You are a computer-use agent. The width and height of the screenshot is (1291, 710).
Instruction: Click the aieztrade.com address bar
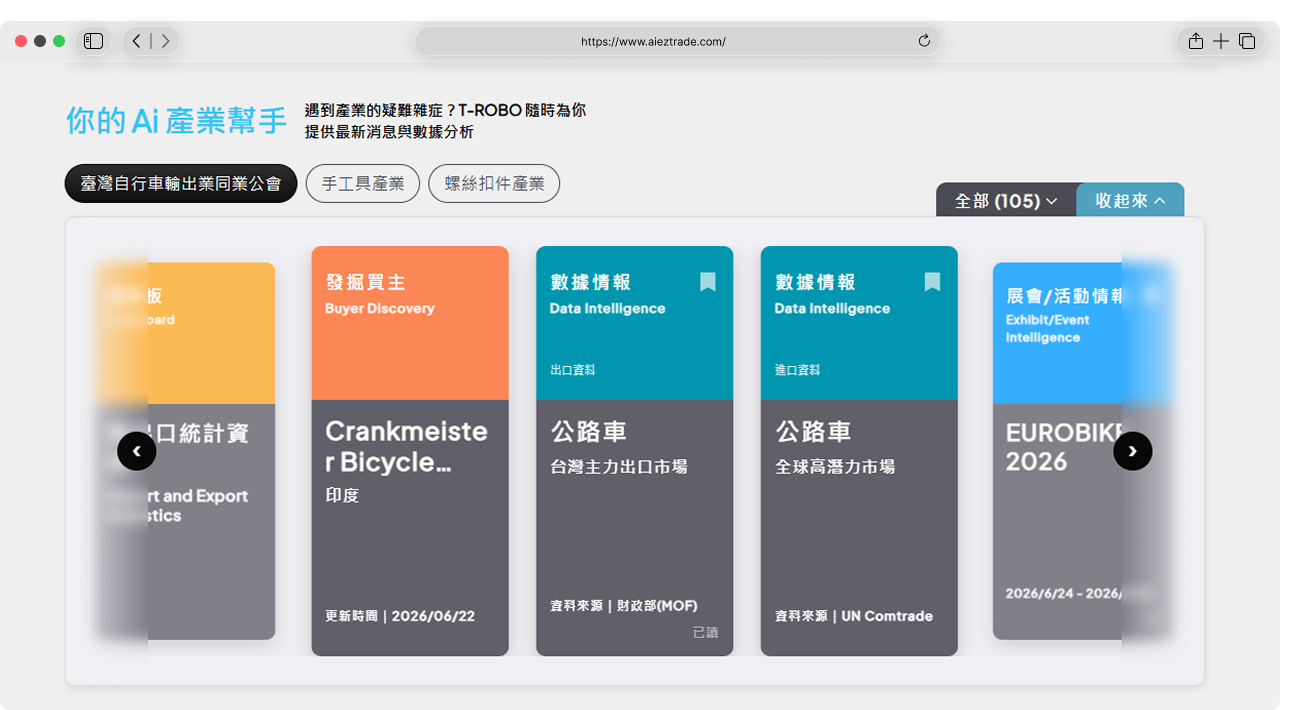pyautogui.click(x=677, y=41)
